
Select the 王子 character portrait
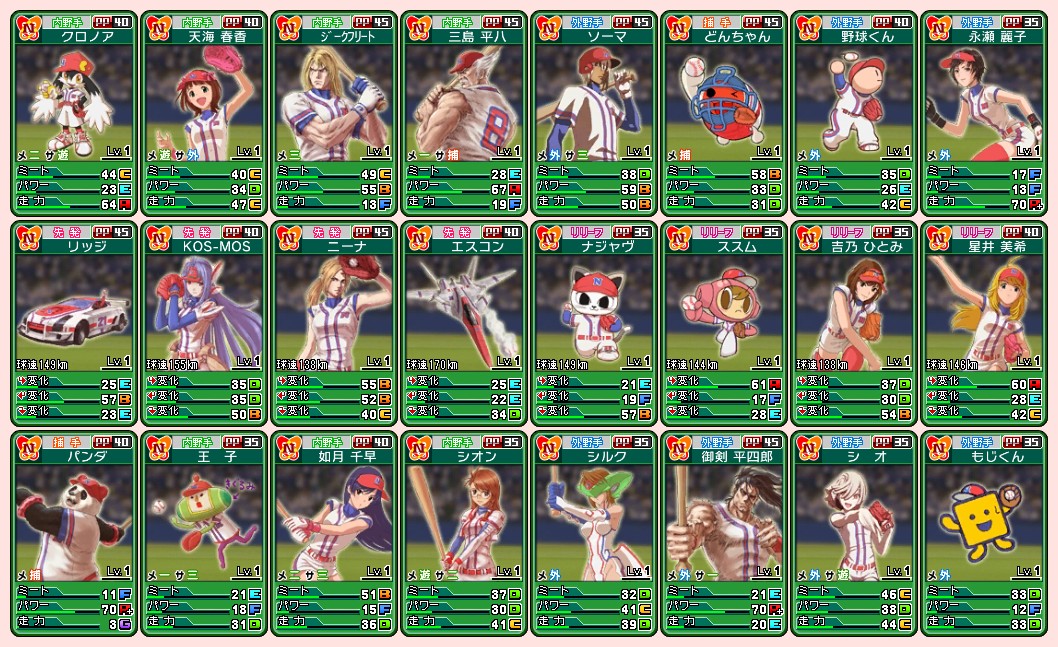click(x=204, y=523)
